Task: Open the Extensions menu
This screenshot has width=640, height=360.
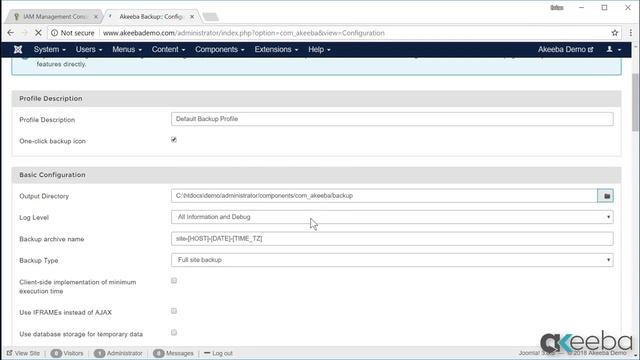Action: click(276, 49)
